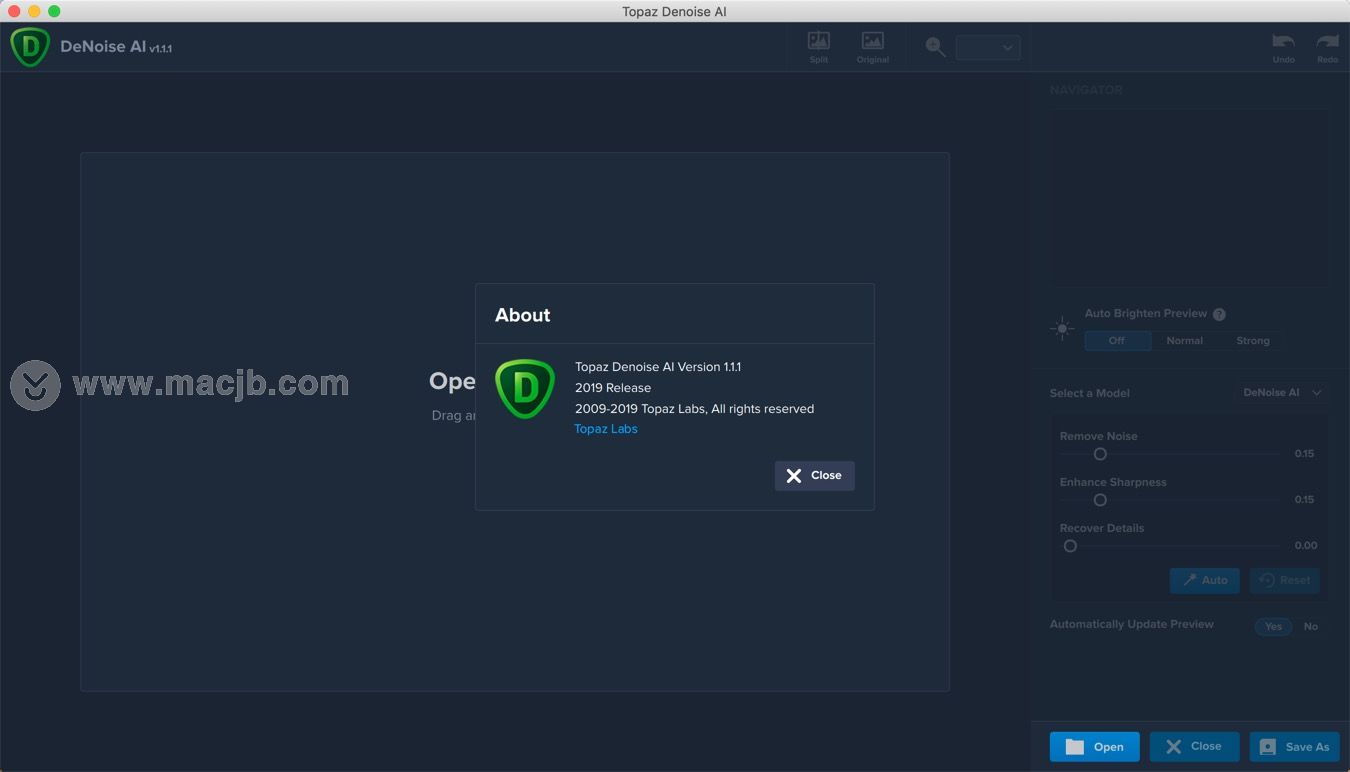
Task: Click the Enhance Sharpness value 0.15
Action: 1304,500
